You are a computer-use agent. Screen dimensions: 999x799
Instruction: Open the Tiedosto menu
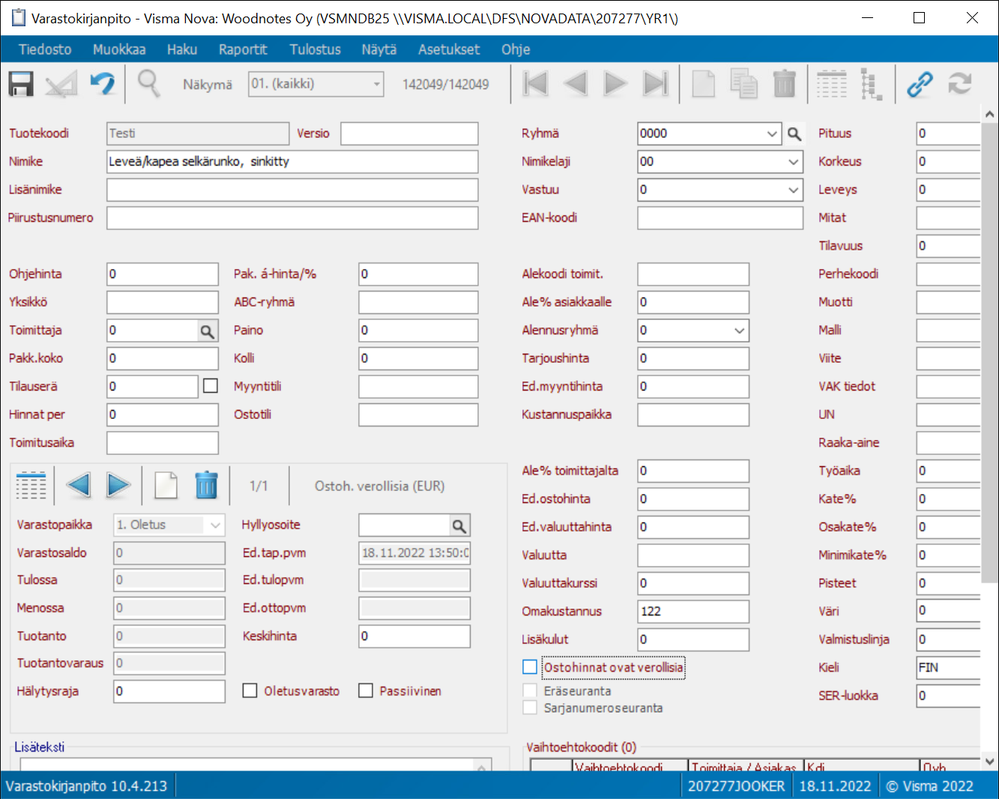click(x=45, y=49)
